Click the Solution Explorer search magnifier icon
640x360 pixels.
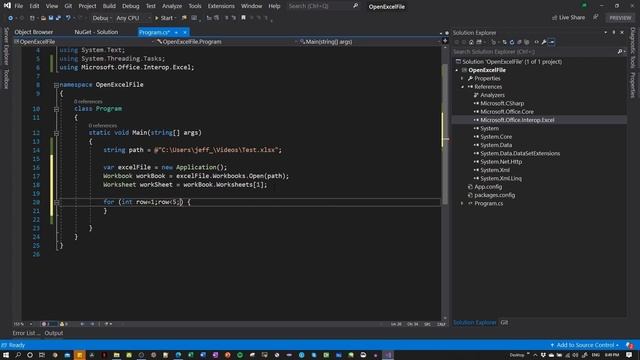coord(620,52)
